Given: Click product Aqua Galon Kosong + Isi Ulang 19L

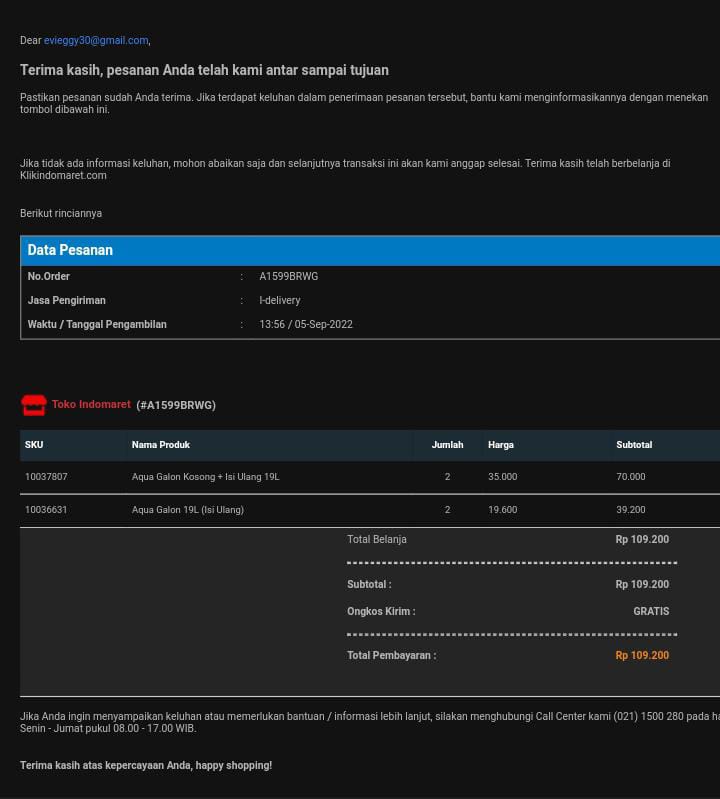Looking at the screenshot, I should (206, 478).
